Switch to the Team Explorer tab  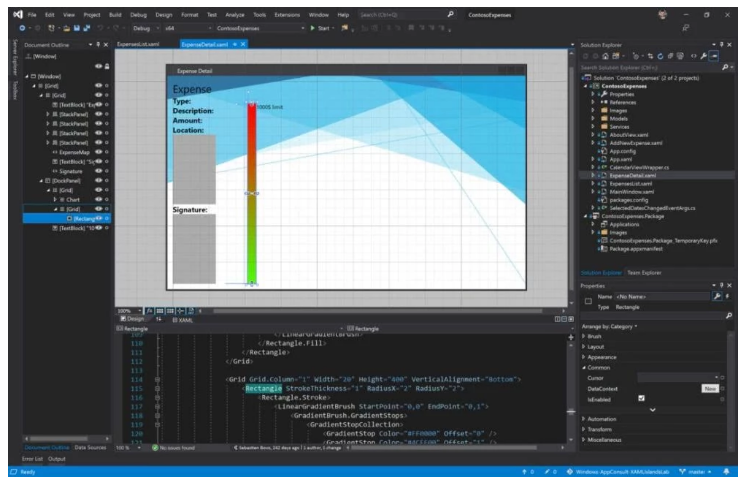[644, 272]
